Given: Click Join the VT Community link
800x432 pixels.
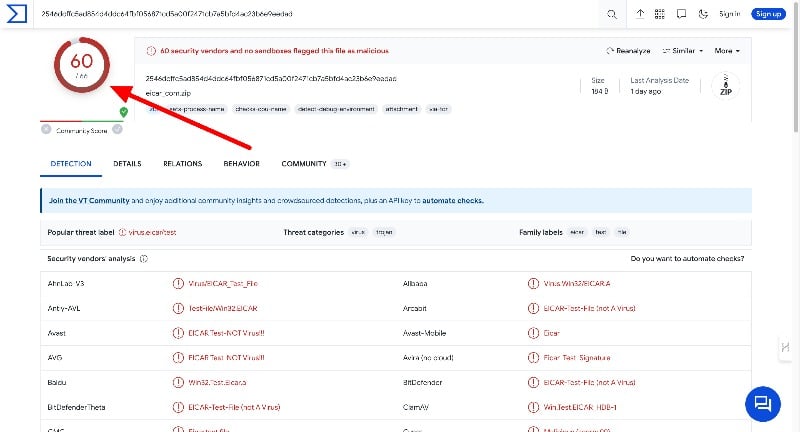Looking at the screenshot, I should pos(89,200).
